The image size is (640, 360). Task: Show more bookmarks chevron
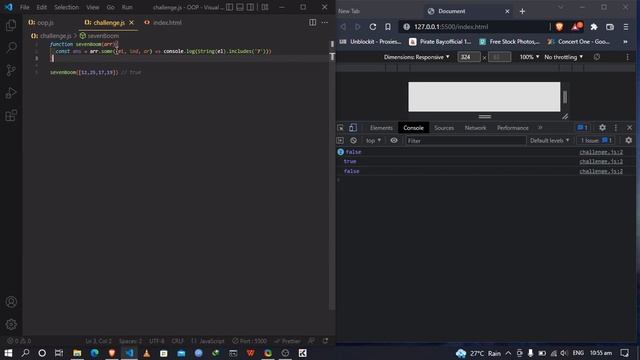click(625, 42)
